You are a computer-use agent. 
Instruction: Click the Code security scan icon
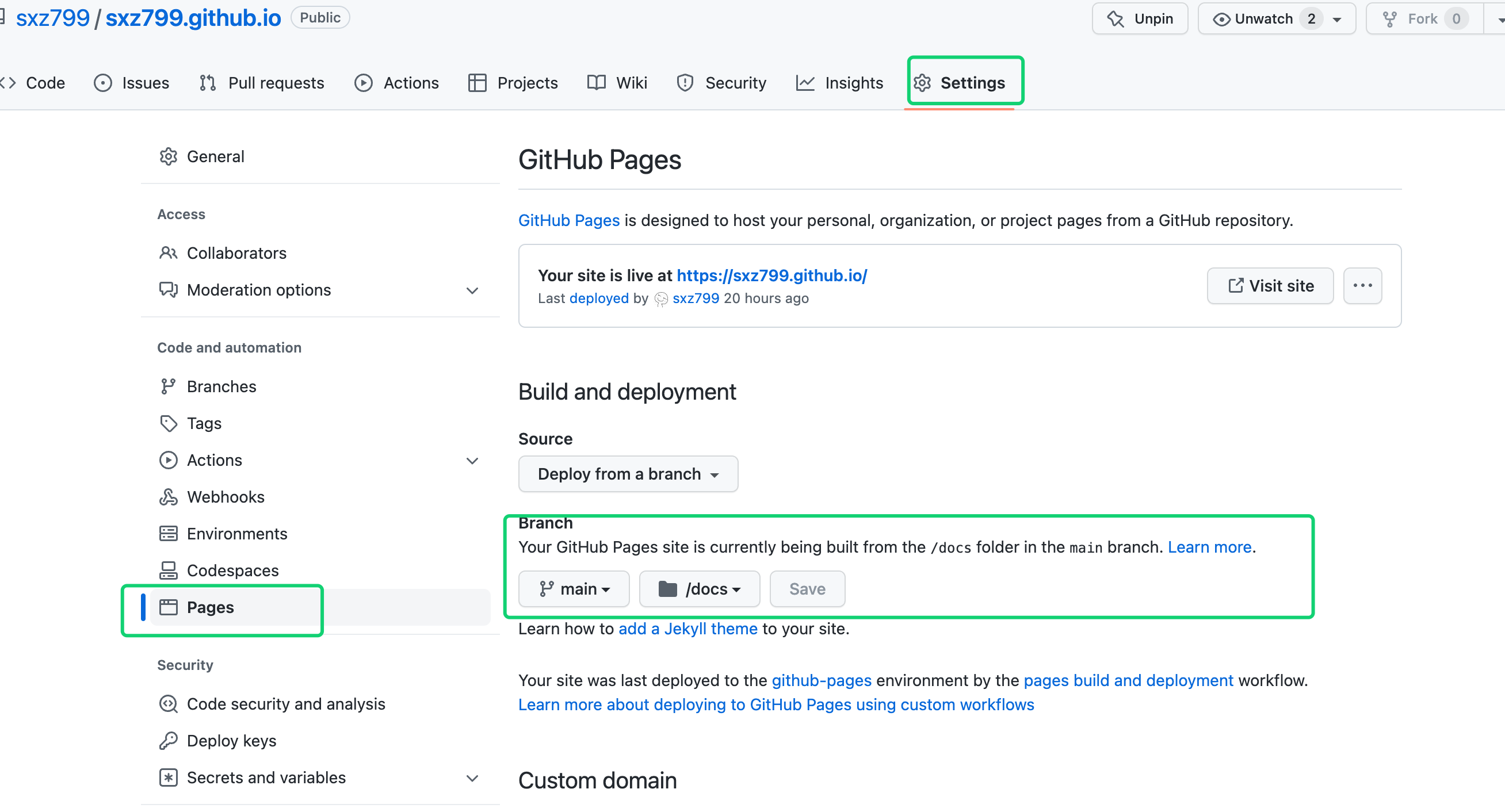168,703
